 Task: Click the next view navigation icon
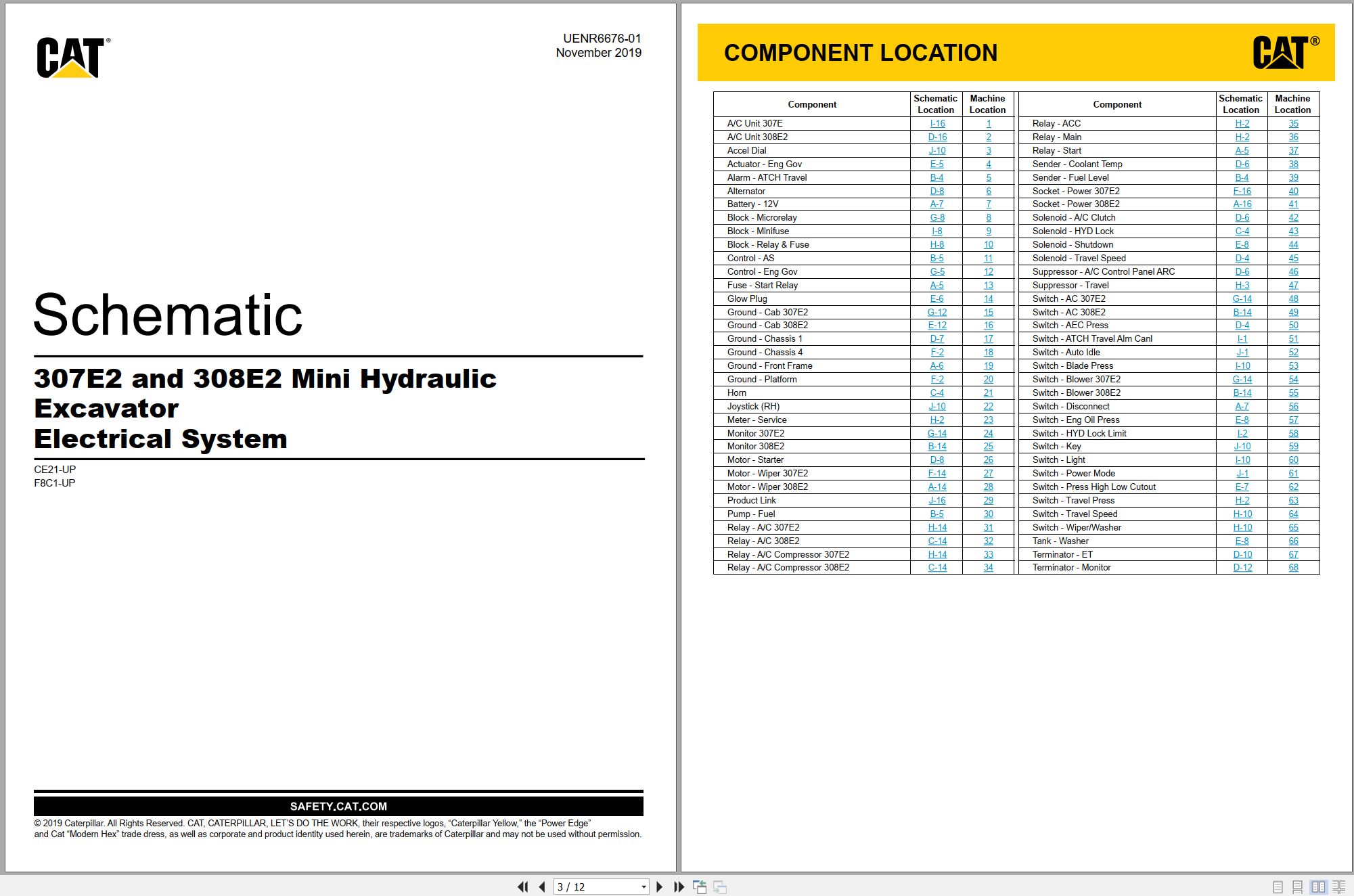(x=720, y=887)
